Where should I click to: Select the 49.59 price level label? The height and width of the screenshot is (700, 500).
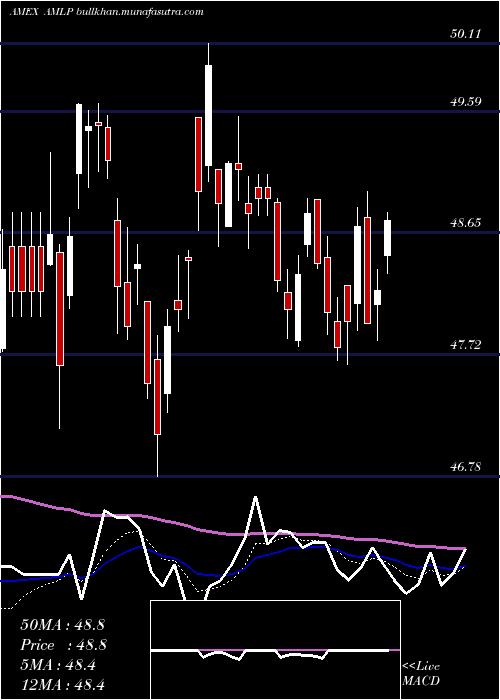click(x=466, y=101)
